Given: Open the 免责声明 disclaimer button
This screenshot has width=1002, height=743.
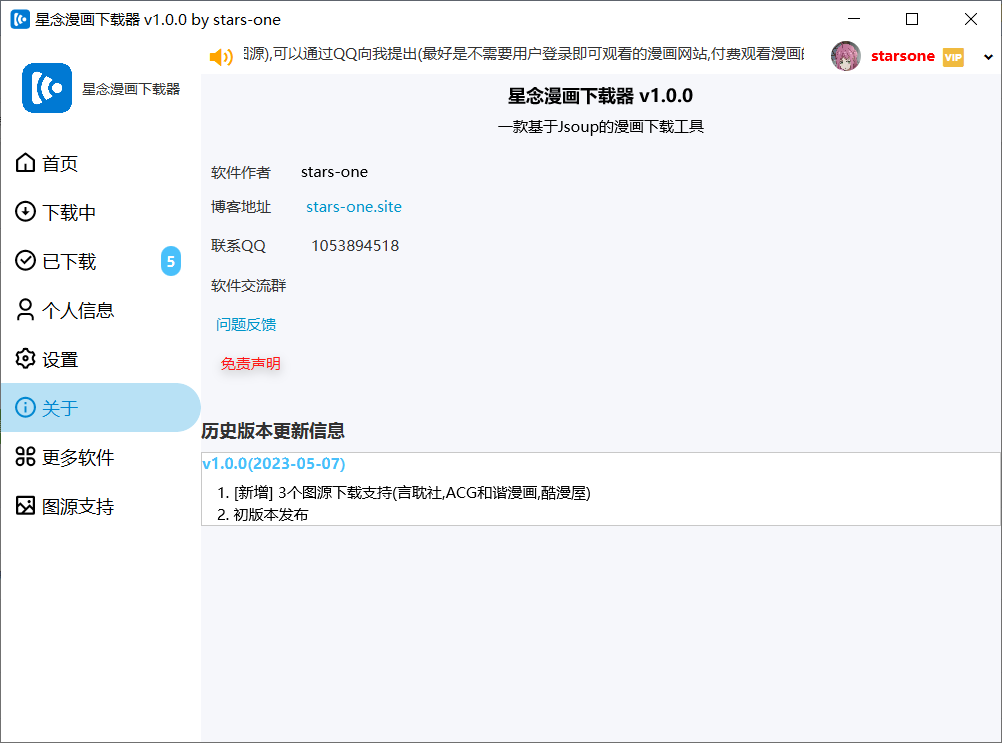Looking at the screenshot, I should [x=250, y=364].
